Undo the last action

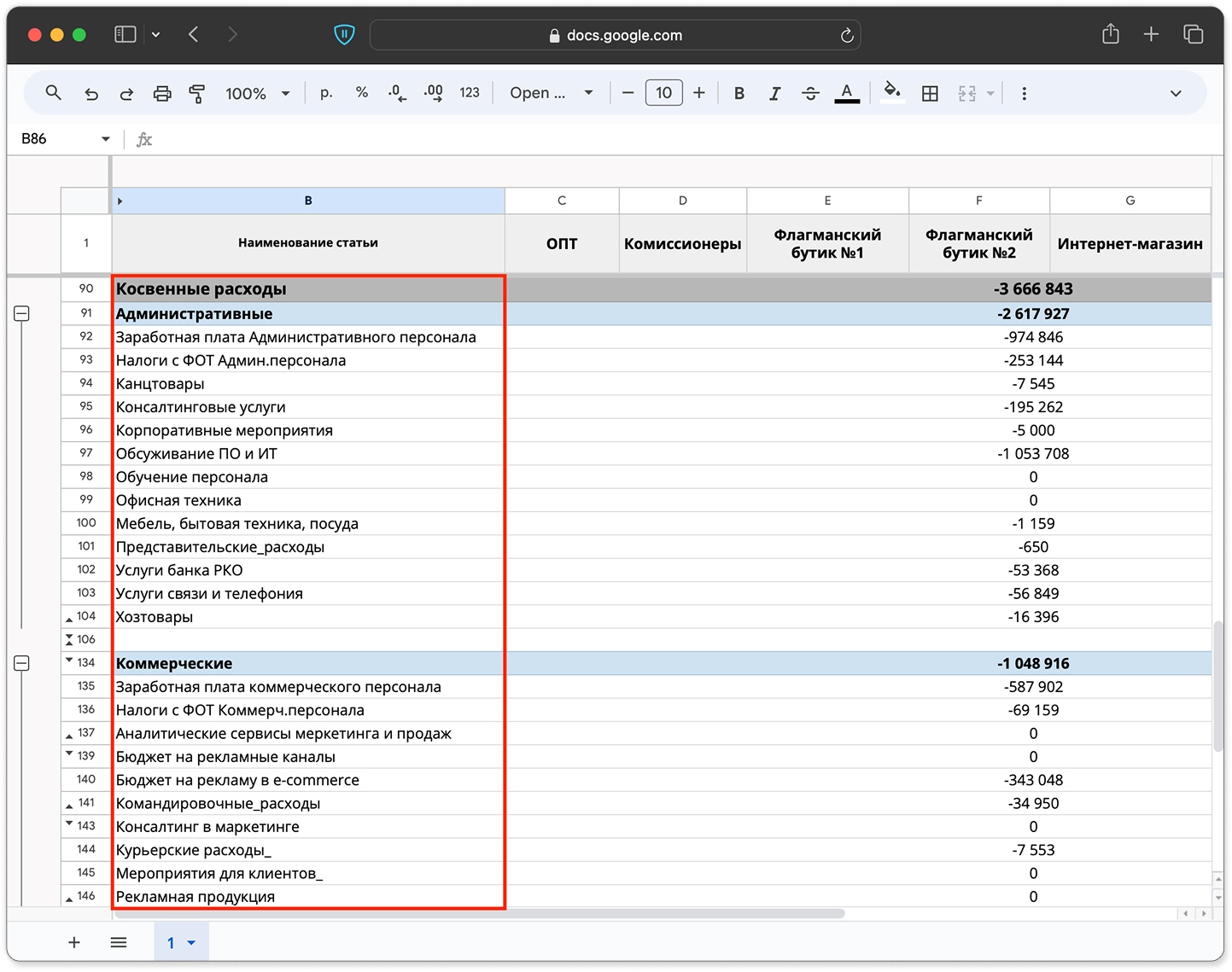tap(91, 93)
